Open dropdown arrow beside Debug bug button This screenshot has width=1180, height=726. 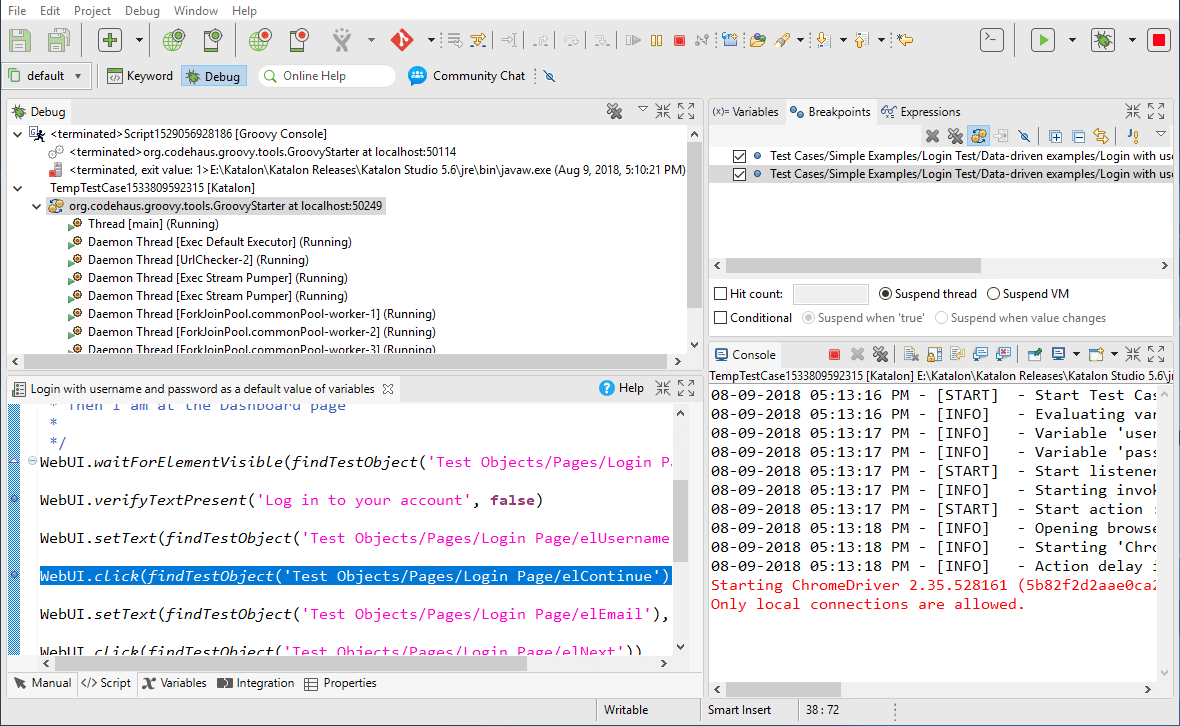coord(1132,40)
